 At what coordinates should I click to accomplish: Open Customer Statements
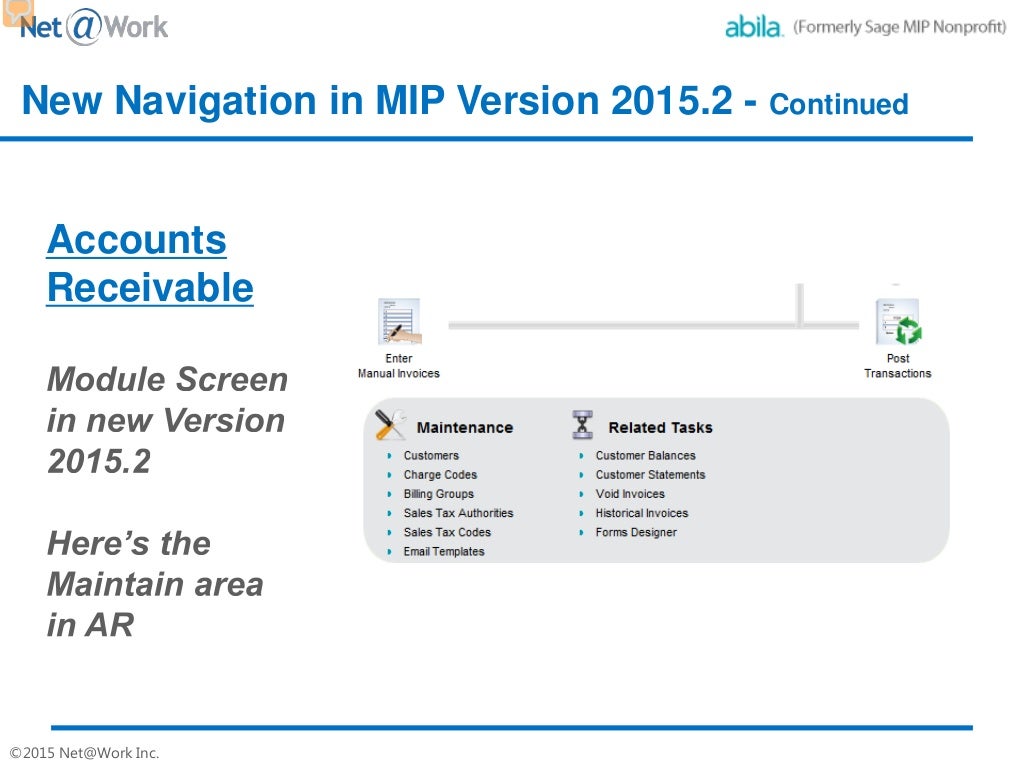click(650, 475)
